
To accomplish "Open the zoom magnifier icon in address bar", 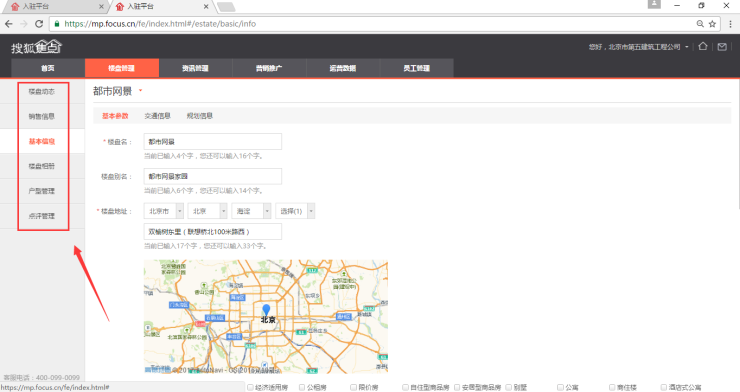I will [700, 24].
